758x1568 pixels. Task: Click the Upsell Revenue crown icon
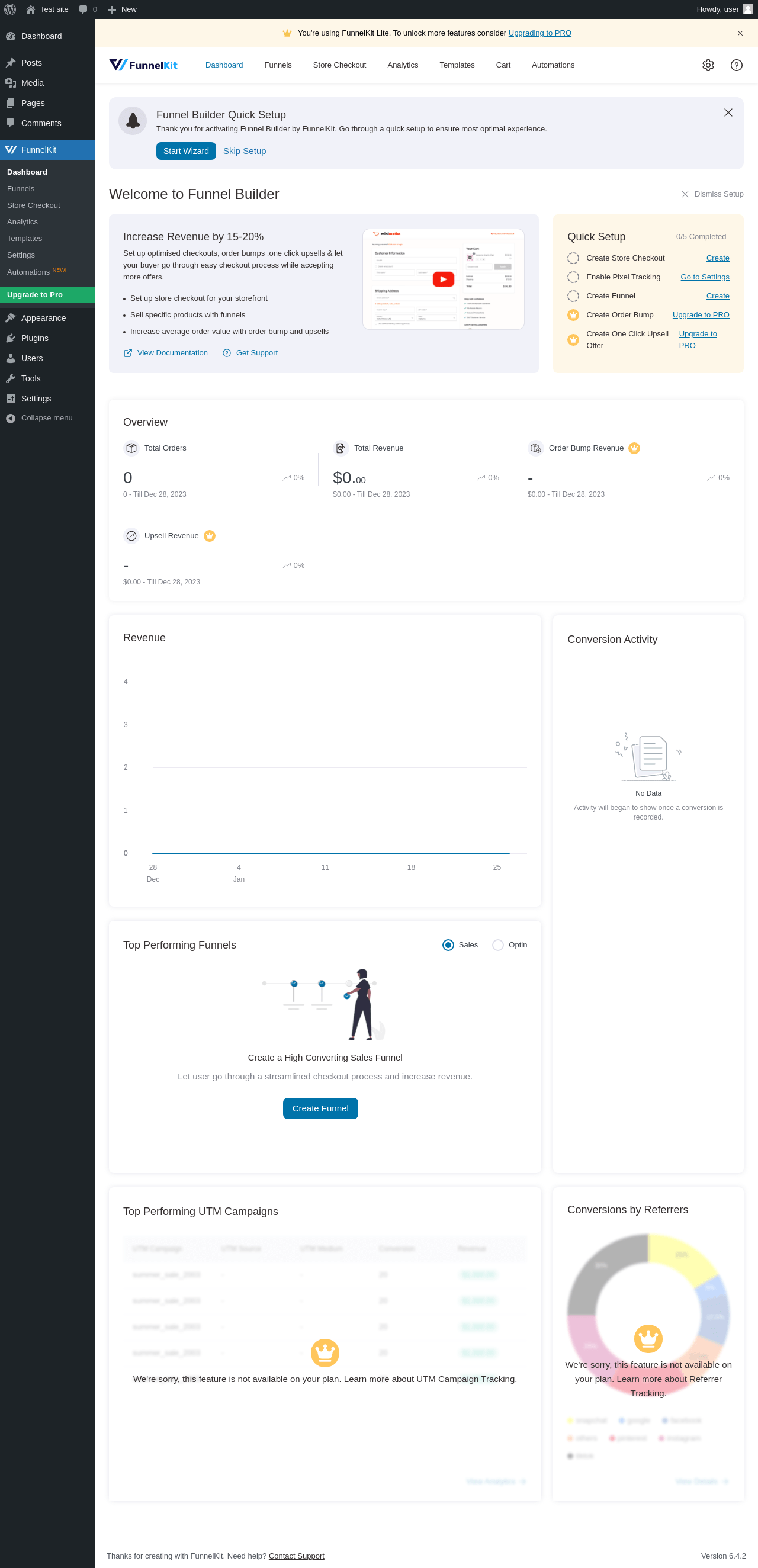click(210, 536)
